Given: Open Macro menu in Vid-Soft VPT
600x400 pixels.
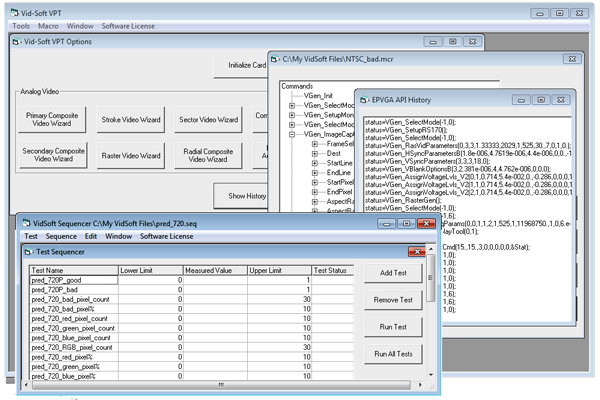Looking at the screenshot, I should tap(48, 26).
